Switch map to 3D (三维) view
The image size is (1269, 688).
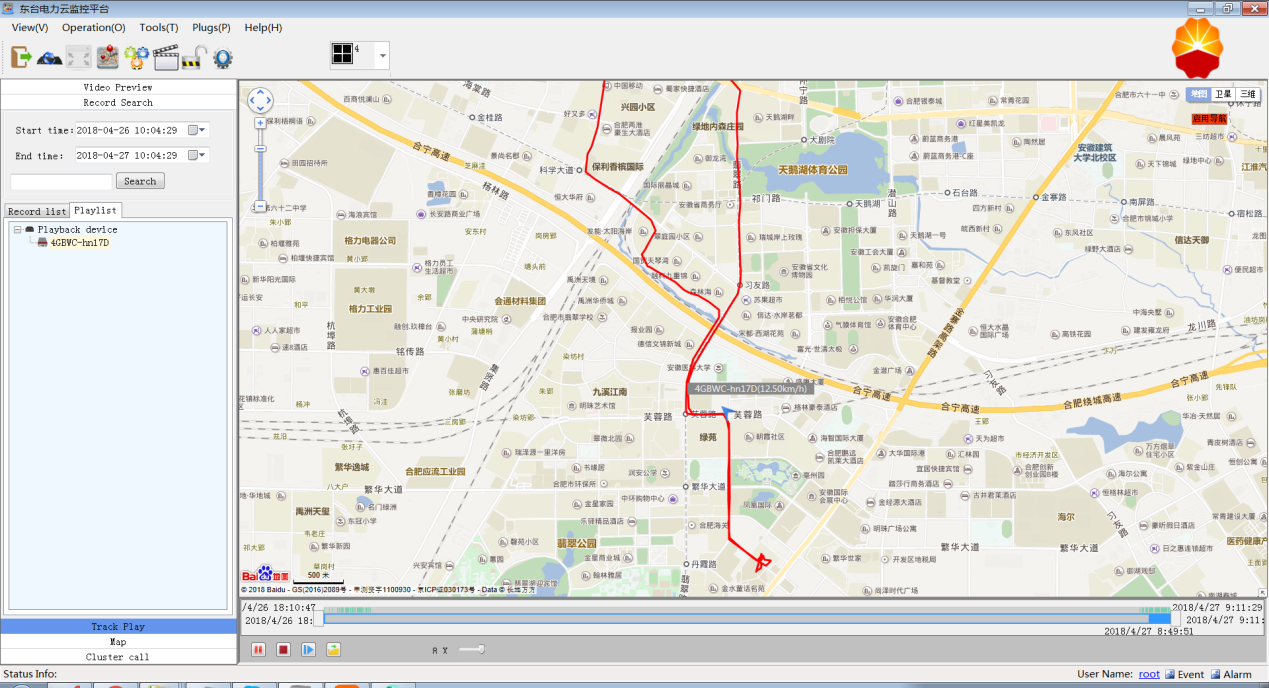(x=1247, y=94)
